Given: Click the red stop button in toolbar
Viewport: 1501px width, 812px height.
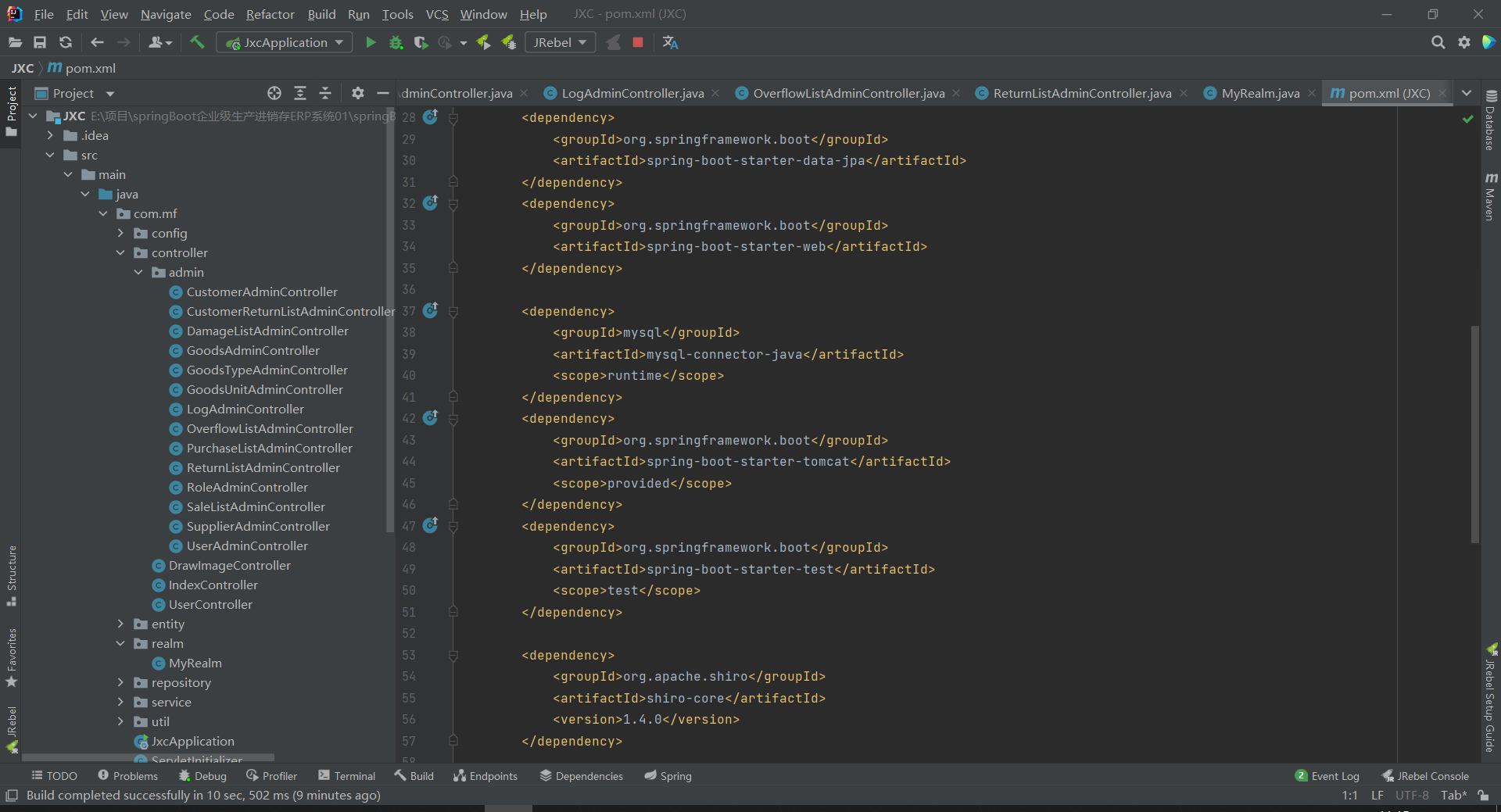Looking at the screenshot, I should (638, 42).
